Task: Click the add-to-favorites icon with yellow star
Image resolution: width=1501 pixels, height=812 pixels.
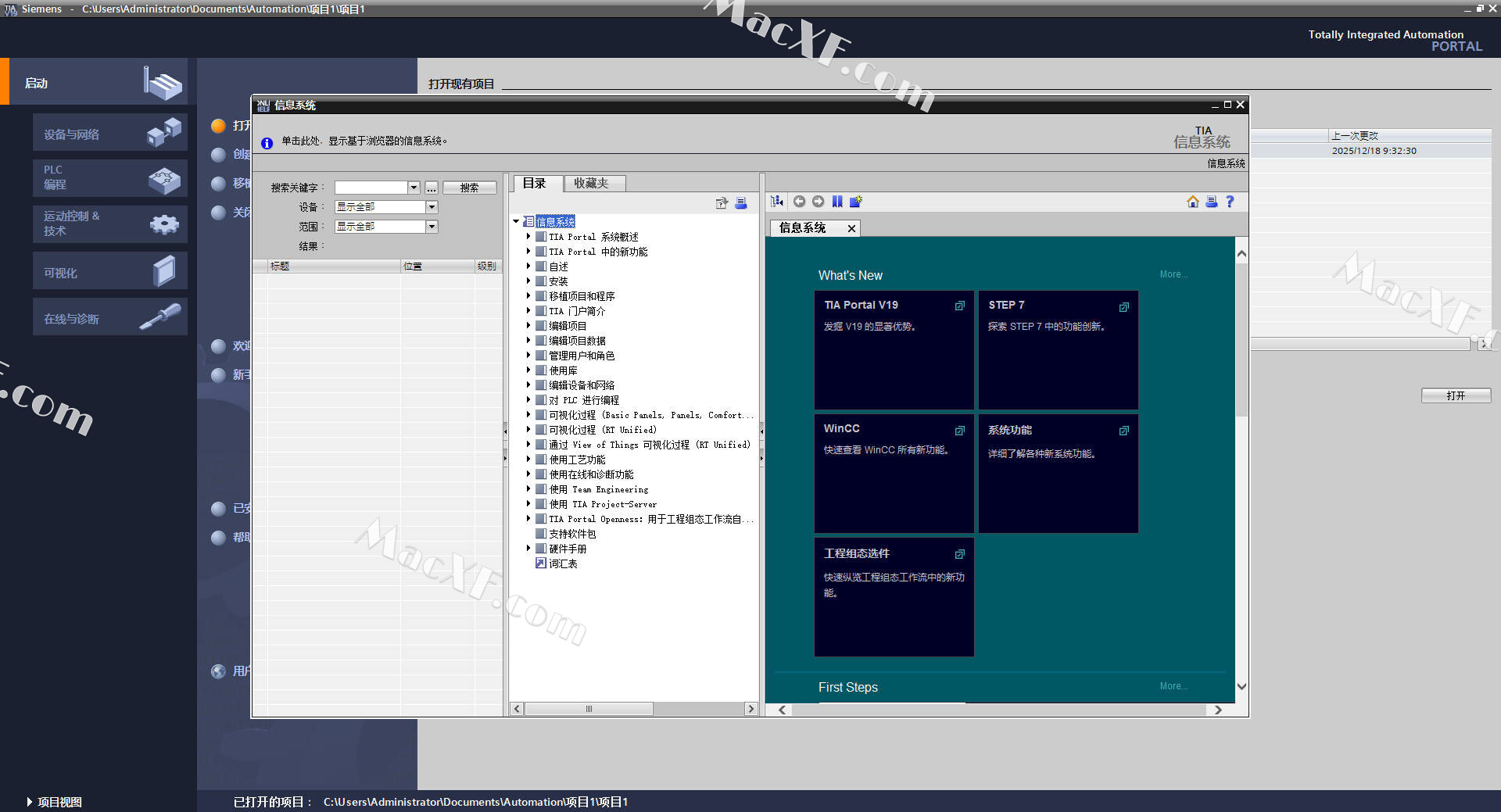Action: click(x=856, y=202)
